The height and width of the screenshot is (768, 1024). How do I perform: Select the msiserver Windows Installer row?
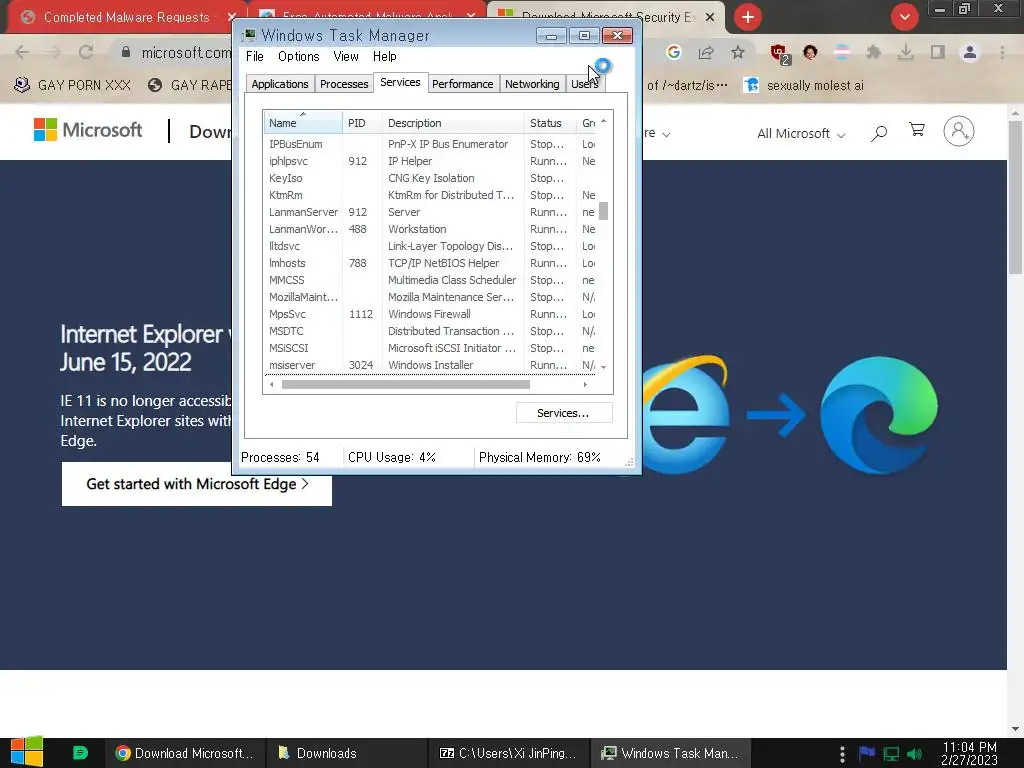(430, 365)
